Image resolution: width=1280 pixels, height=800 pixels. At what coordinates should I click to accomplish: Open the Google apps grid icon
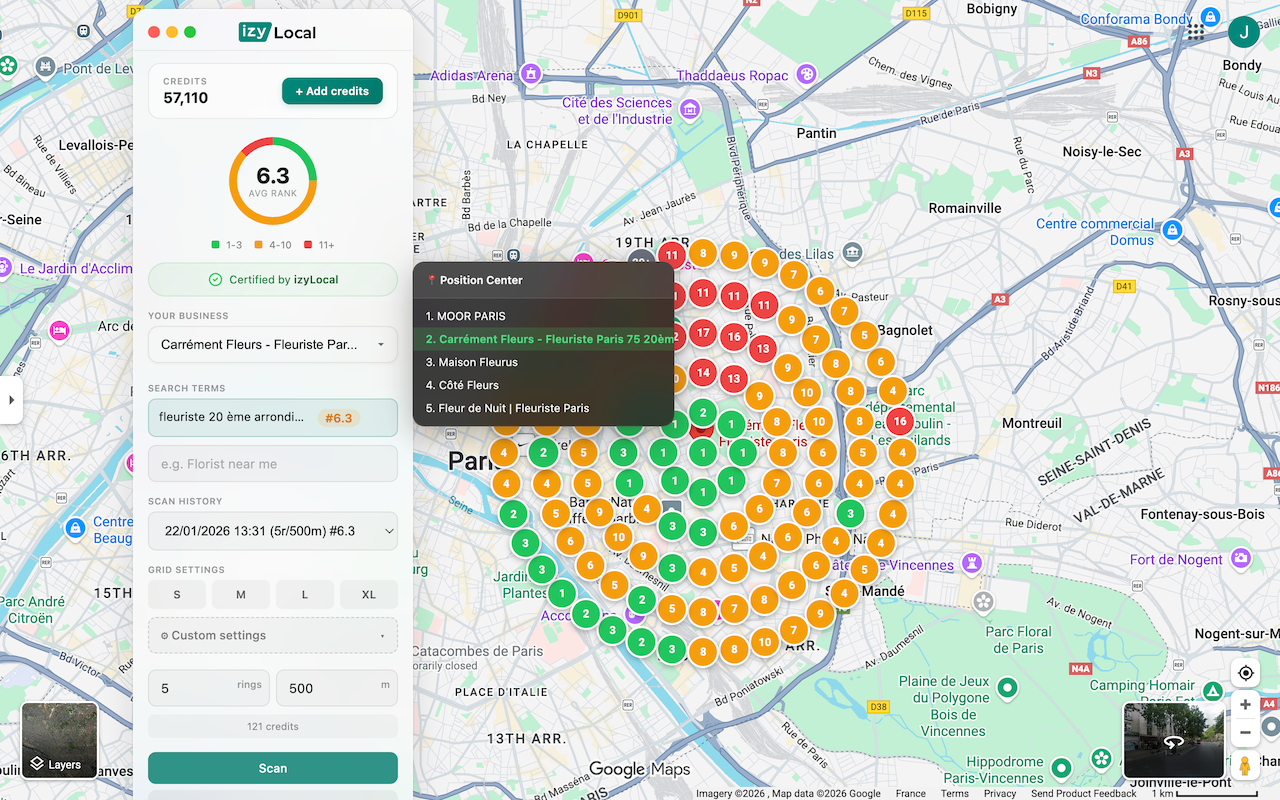[x=1196, y=32]
